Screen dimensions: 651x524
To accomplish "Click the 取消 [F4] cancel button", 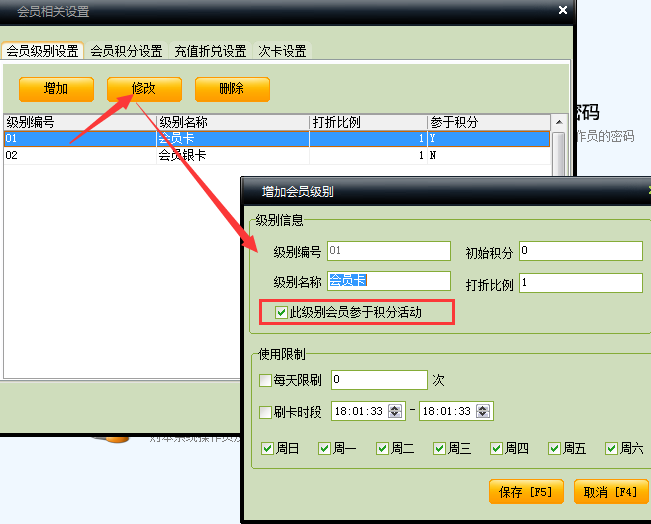I will 610,492.
